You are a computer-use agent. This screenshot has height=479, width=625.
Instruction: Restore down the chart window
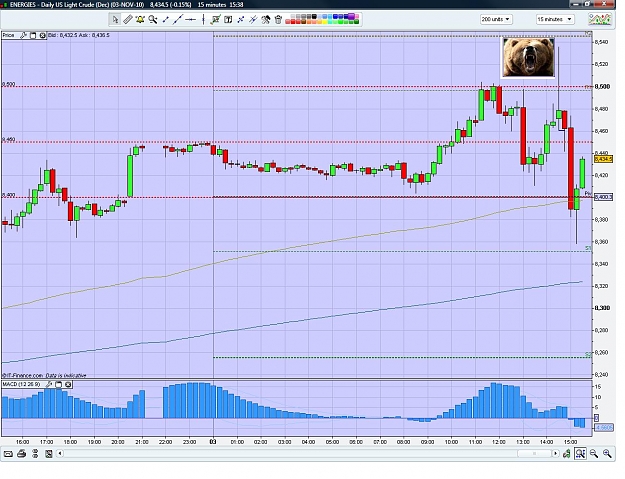point(587,4)
